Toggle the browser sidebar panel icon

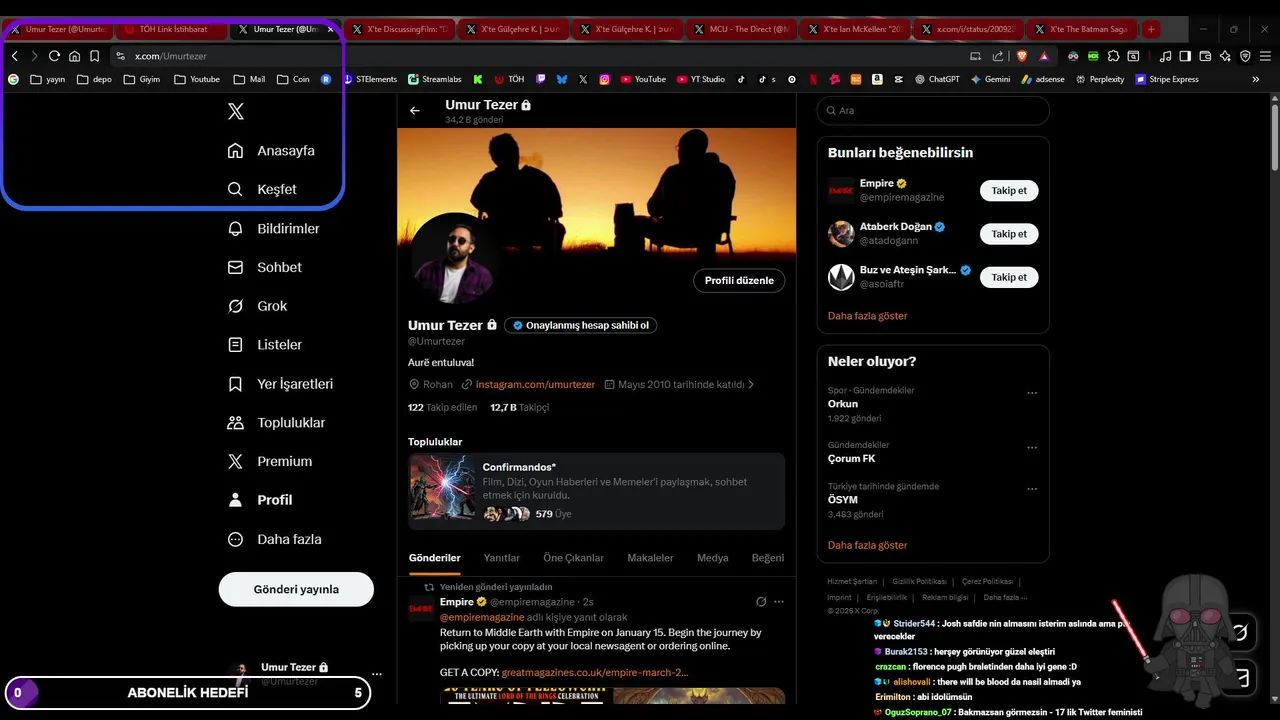[x=1185, y=56]
